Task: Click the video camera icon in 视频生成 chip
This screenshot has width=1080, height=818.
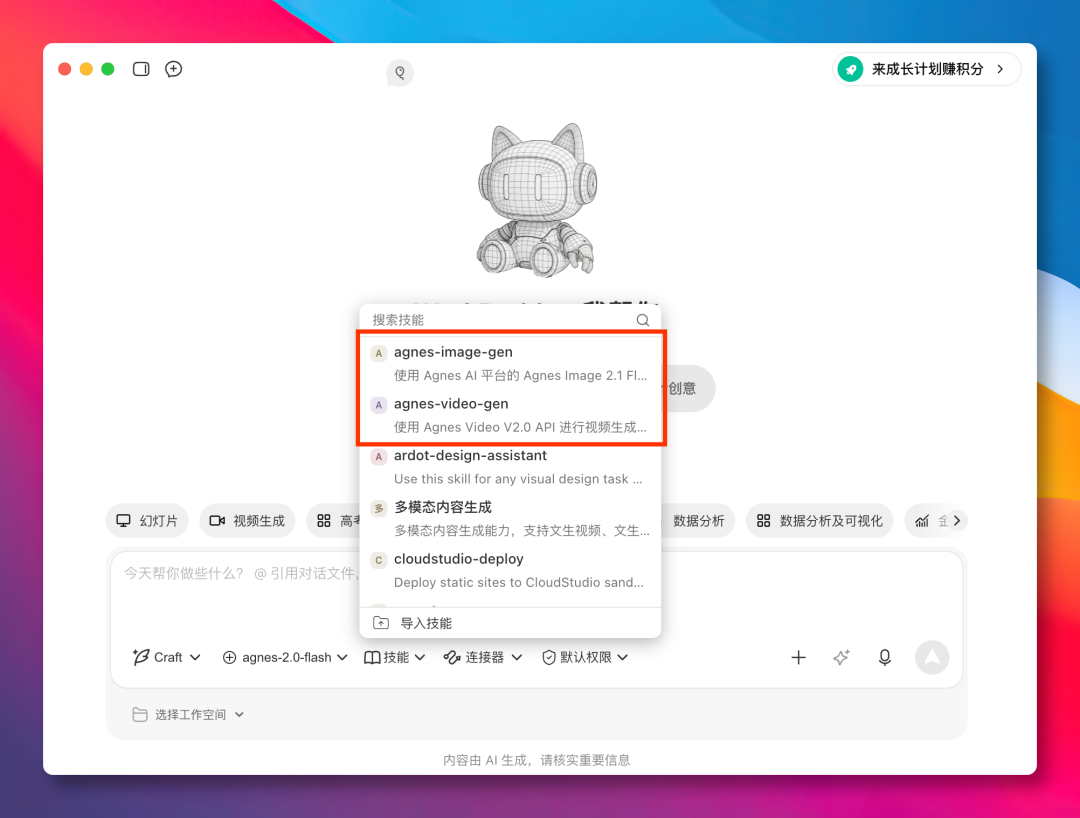Action: (217, 521)
